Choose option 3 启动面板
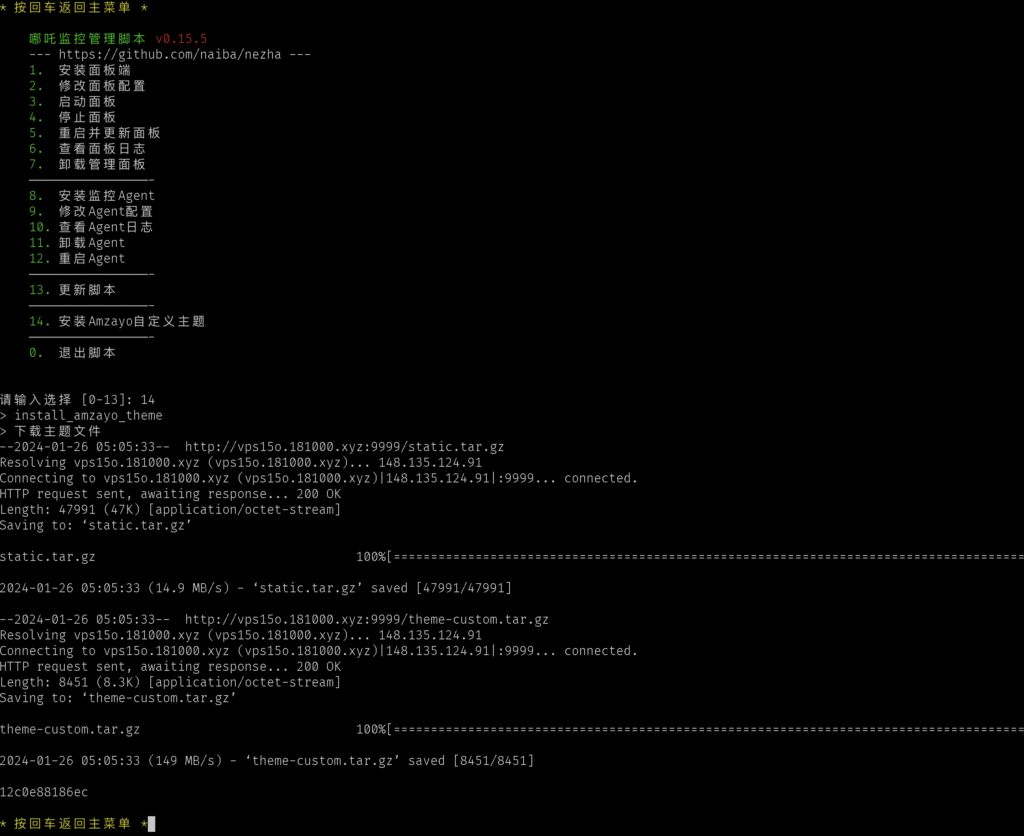 point(87,102)
